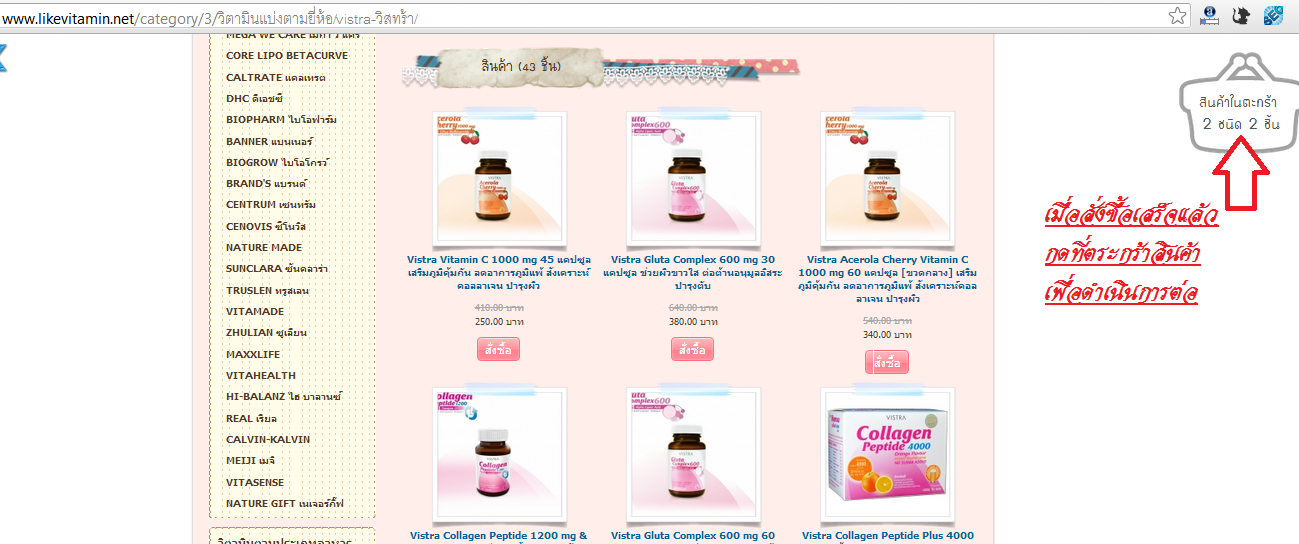Order the 340.00 baht Acerola Cherry
1299x544 pixels.
[887, 362]
